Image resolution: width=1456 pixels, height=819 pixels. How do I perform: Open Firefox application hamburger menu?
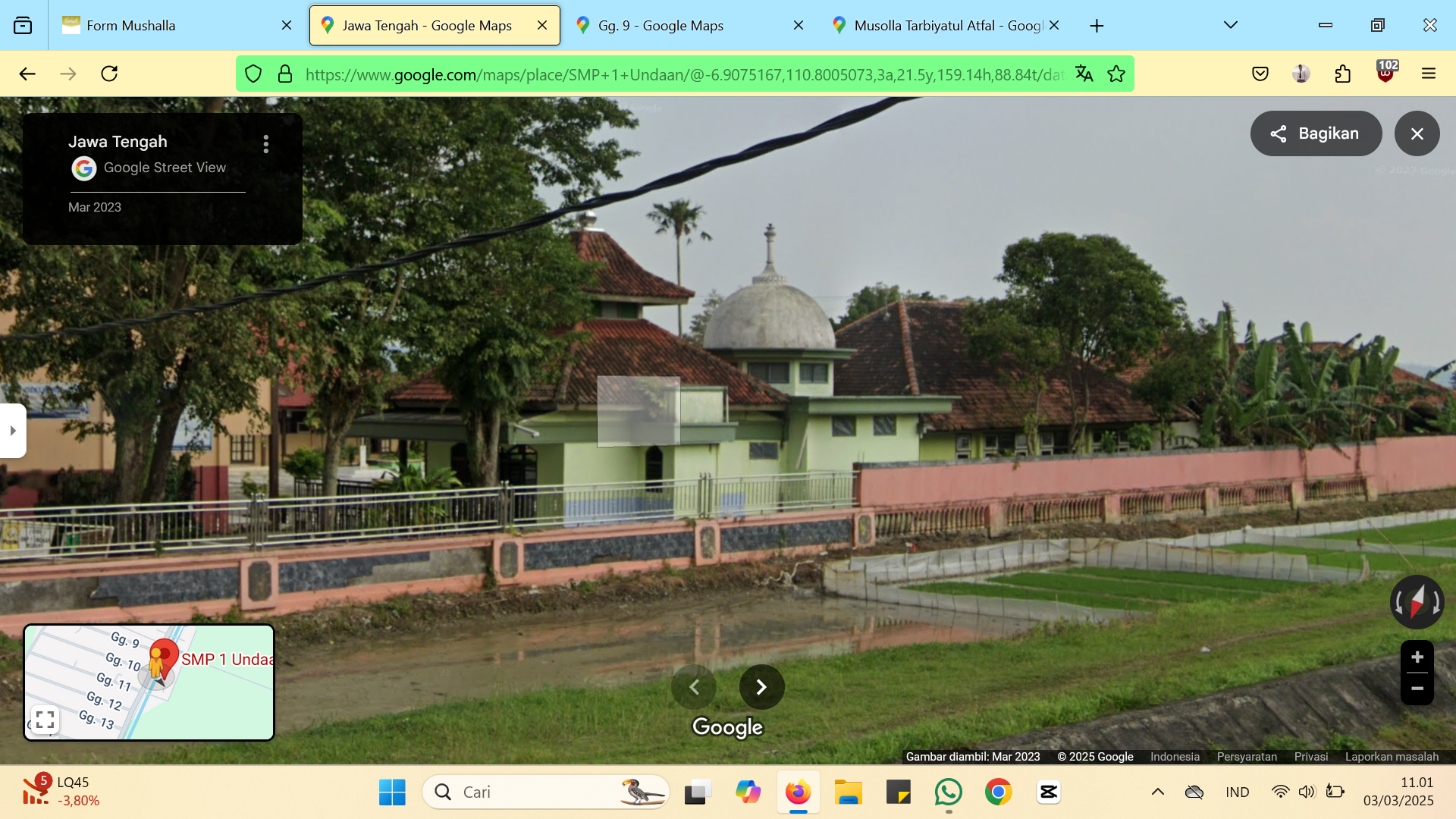click(1429, 74)
